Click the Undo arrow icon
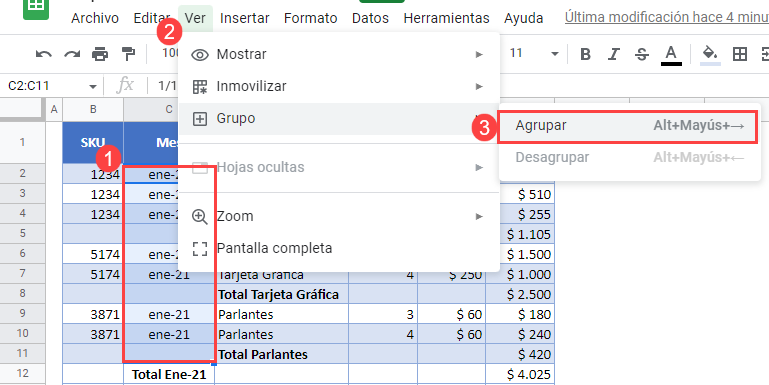This screenshot has height=385, width=769. click(x=44, y=54)
